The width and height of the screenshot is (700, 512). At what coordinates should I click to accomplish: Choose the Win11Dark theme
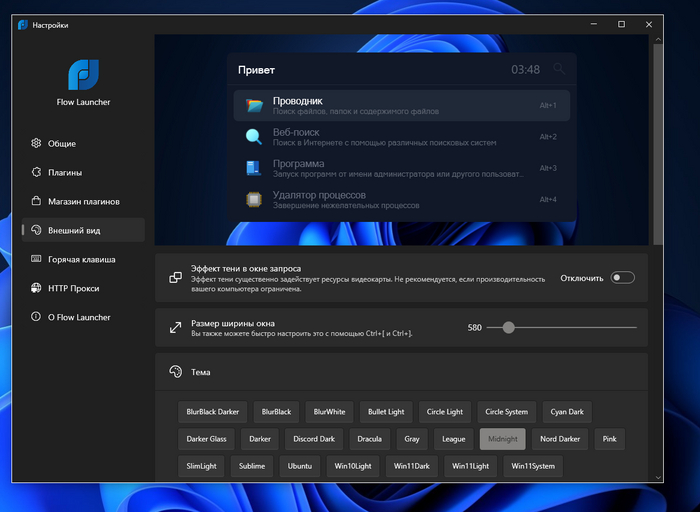point(411,466)
